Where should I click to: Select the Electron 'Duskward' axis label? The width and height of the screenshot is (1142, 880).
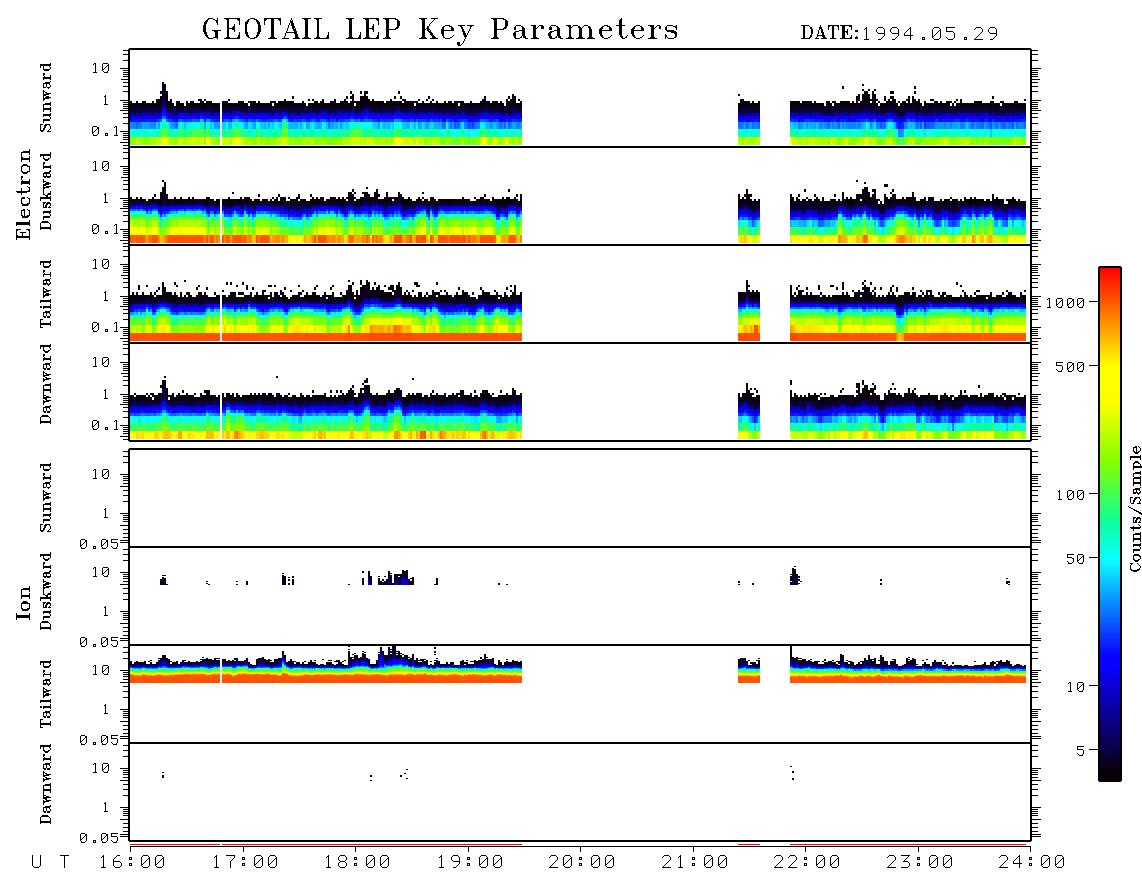pyautogui.click(x=46, y=191)
